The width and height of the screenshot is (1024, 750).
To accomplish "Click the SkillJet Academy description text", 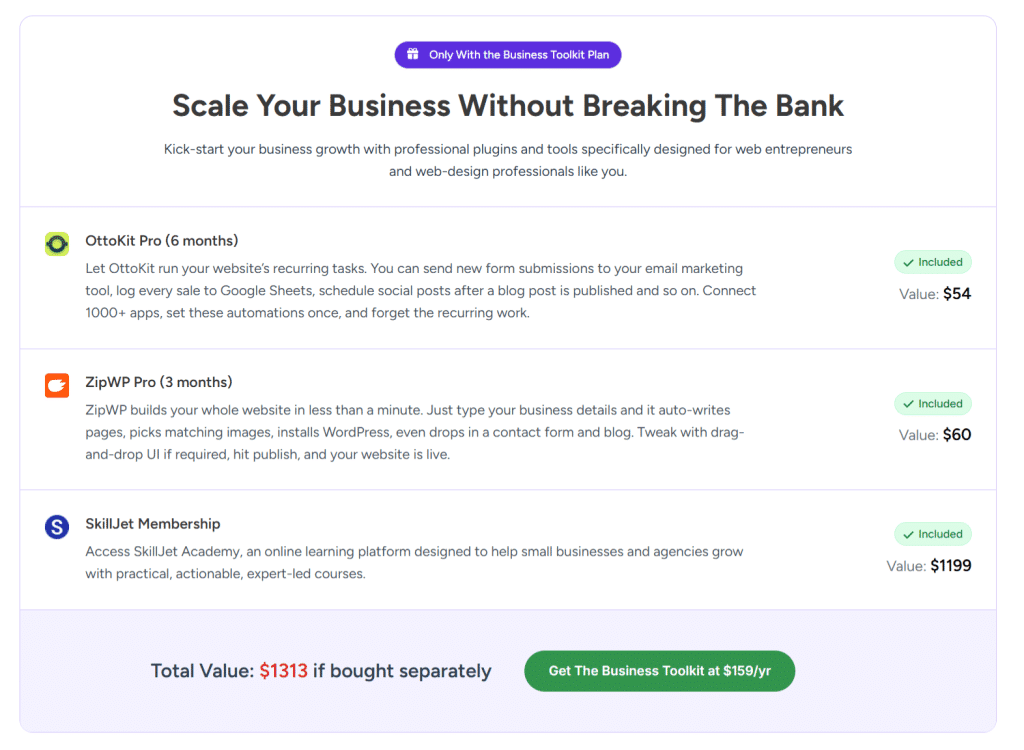I will [x=414, y=563].
